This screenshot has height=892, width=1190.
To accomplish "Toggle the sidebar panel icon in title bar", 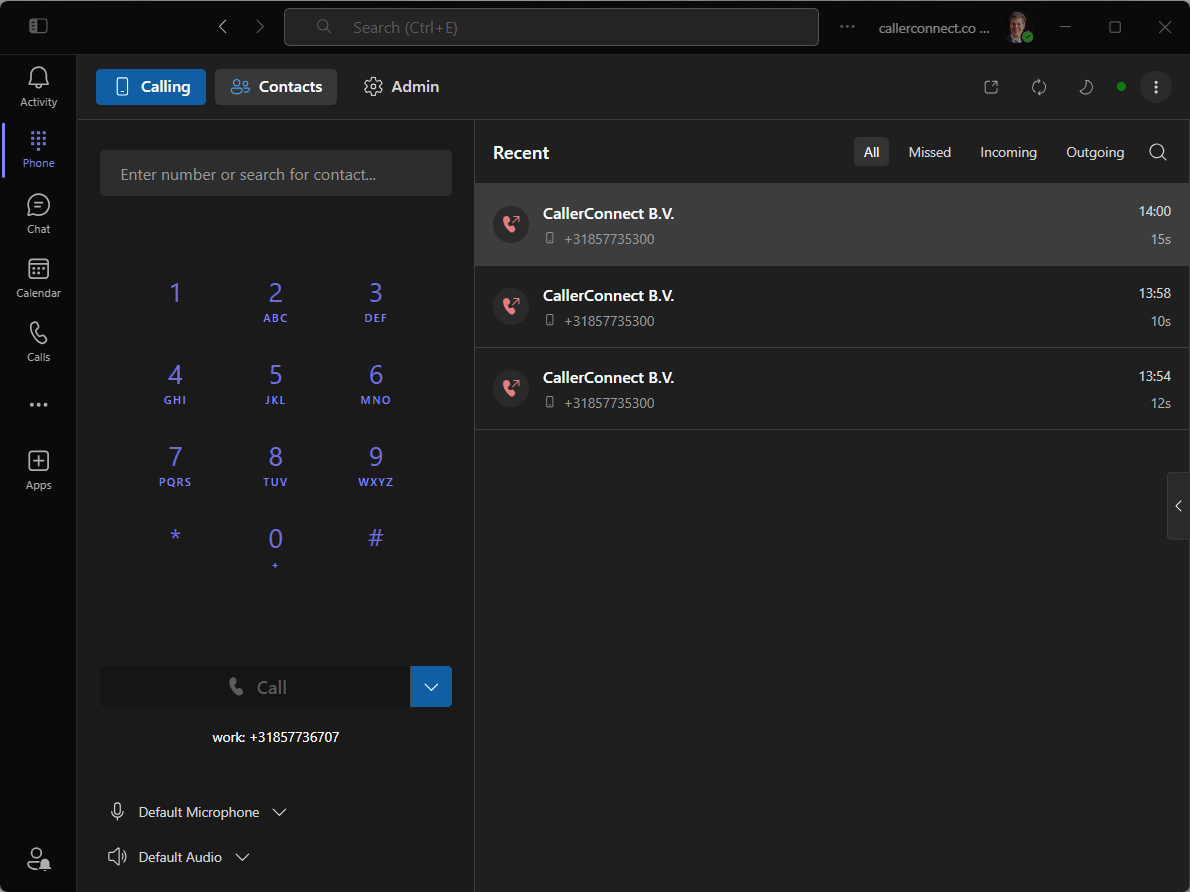I will click(38, 27).
